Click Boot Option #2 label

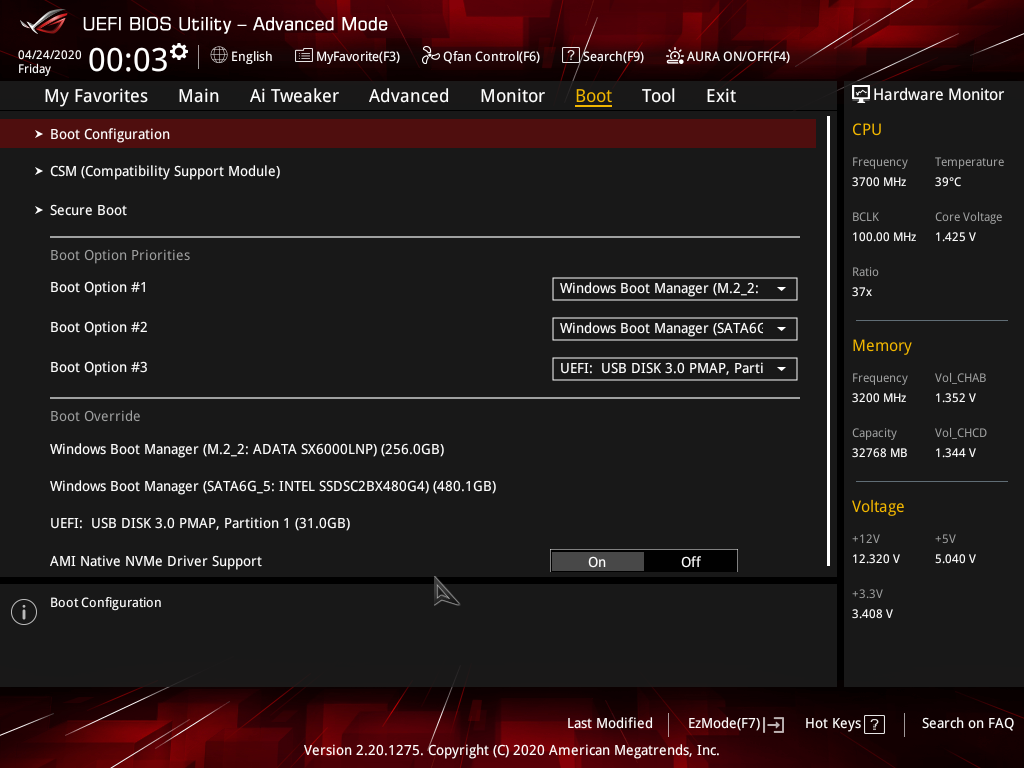point(99,327)
